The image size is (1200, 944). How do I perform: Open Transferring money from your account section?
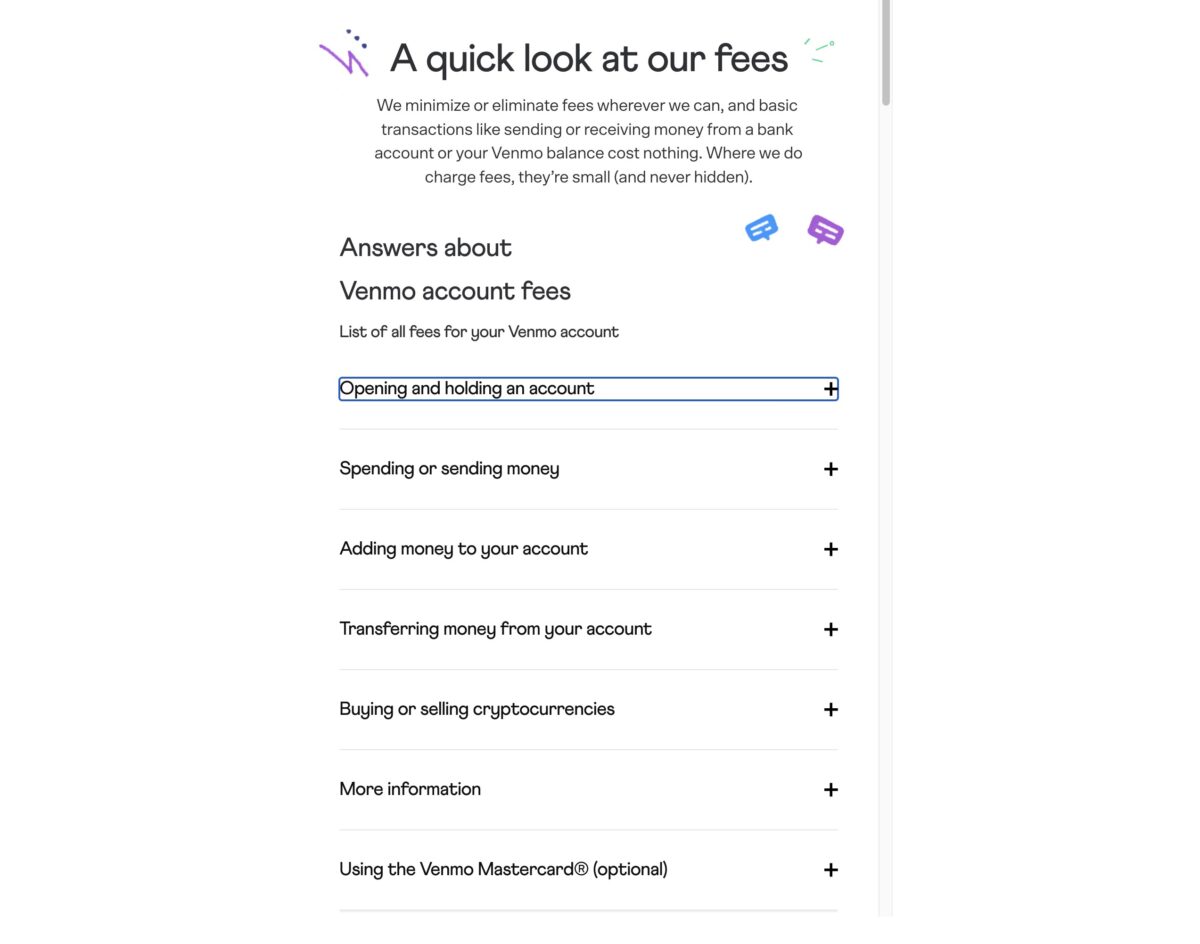pos(588,629)
